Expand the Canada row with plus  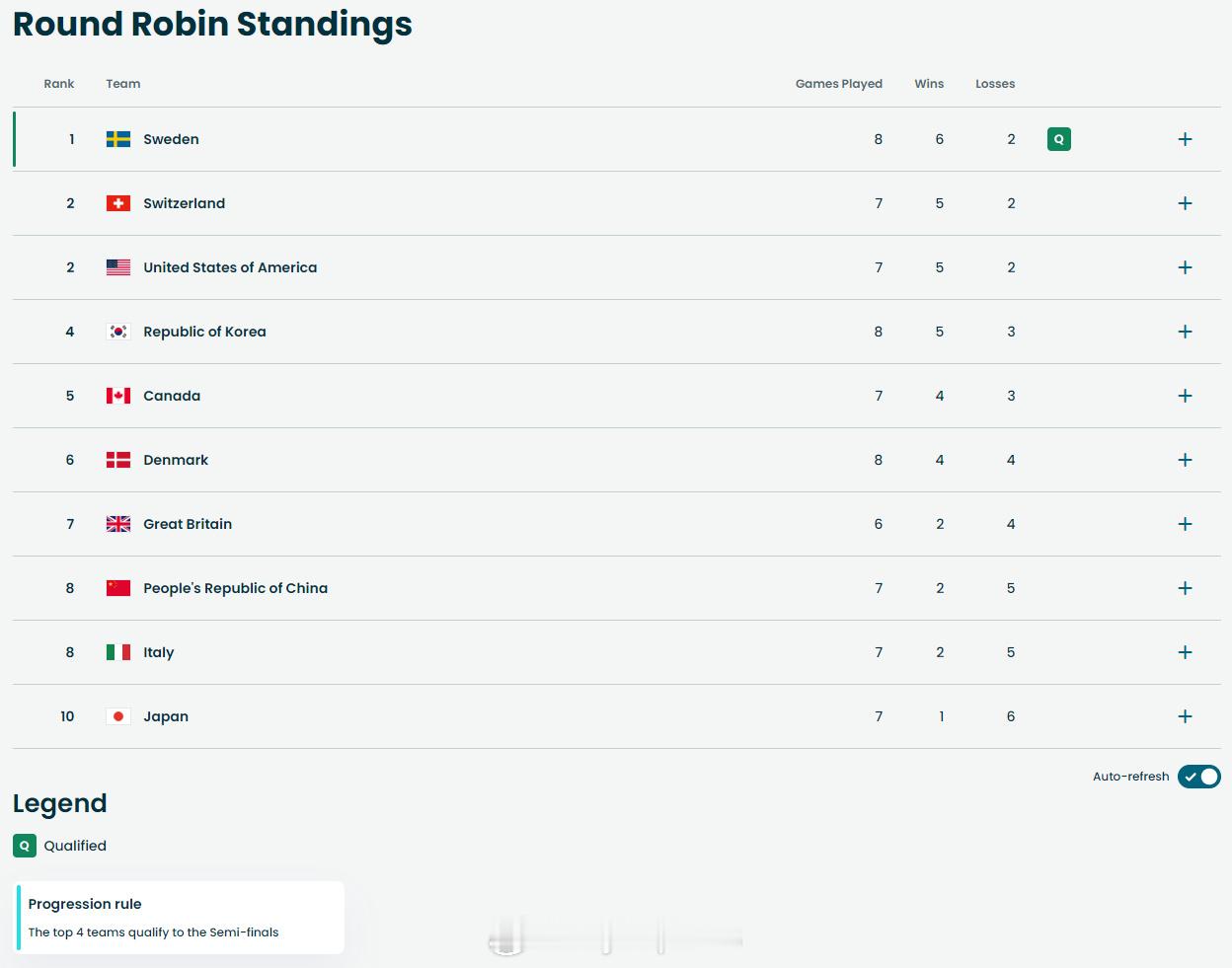pos(1185,396)
